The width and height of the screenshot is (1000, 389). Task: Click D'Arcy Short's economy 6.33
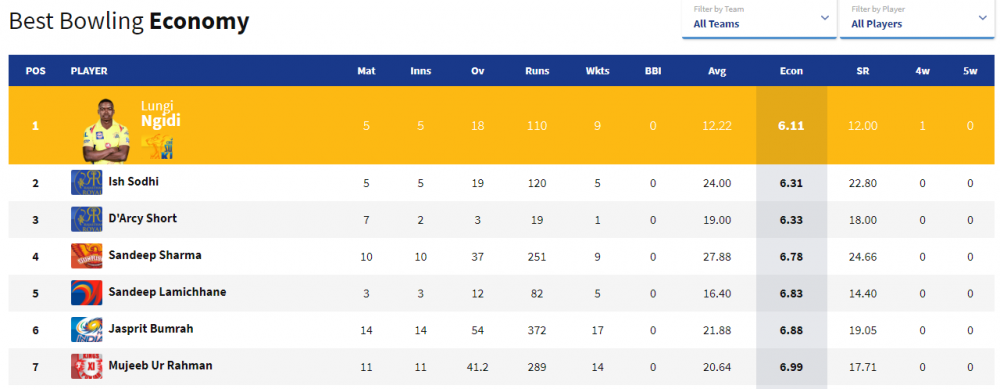791,220
